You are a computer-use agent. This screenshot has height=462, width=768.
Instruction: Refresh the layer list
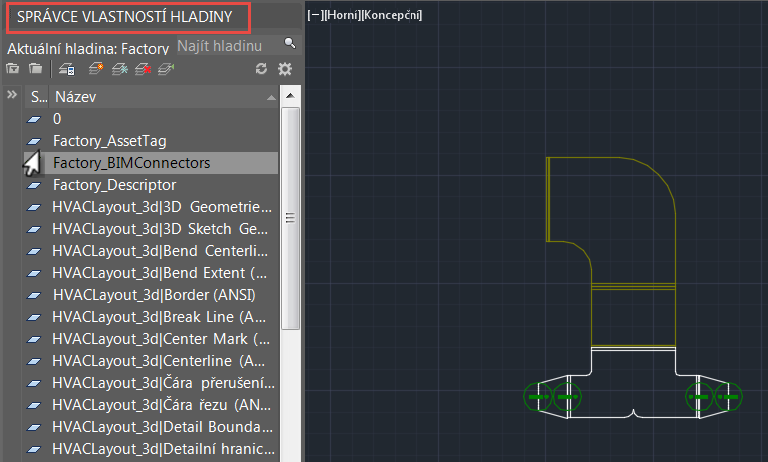[261, 69]
